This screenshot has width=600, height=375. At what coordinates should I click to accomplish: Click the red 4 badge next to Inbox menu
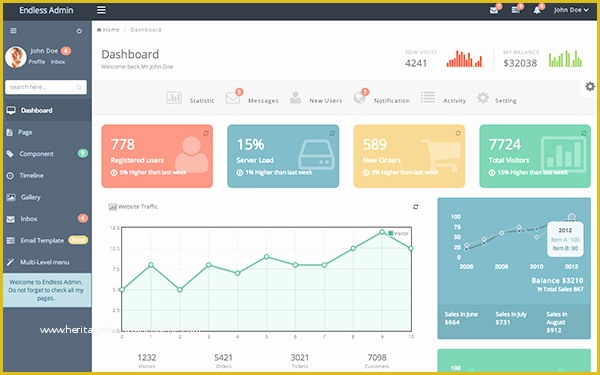click(83, 218)
